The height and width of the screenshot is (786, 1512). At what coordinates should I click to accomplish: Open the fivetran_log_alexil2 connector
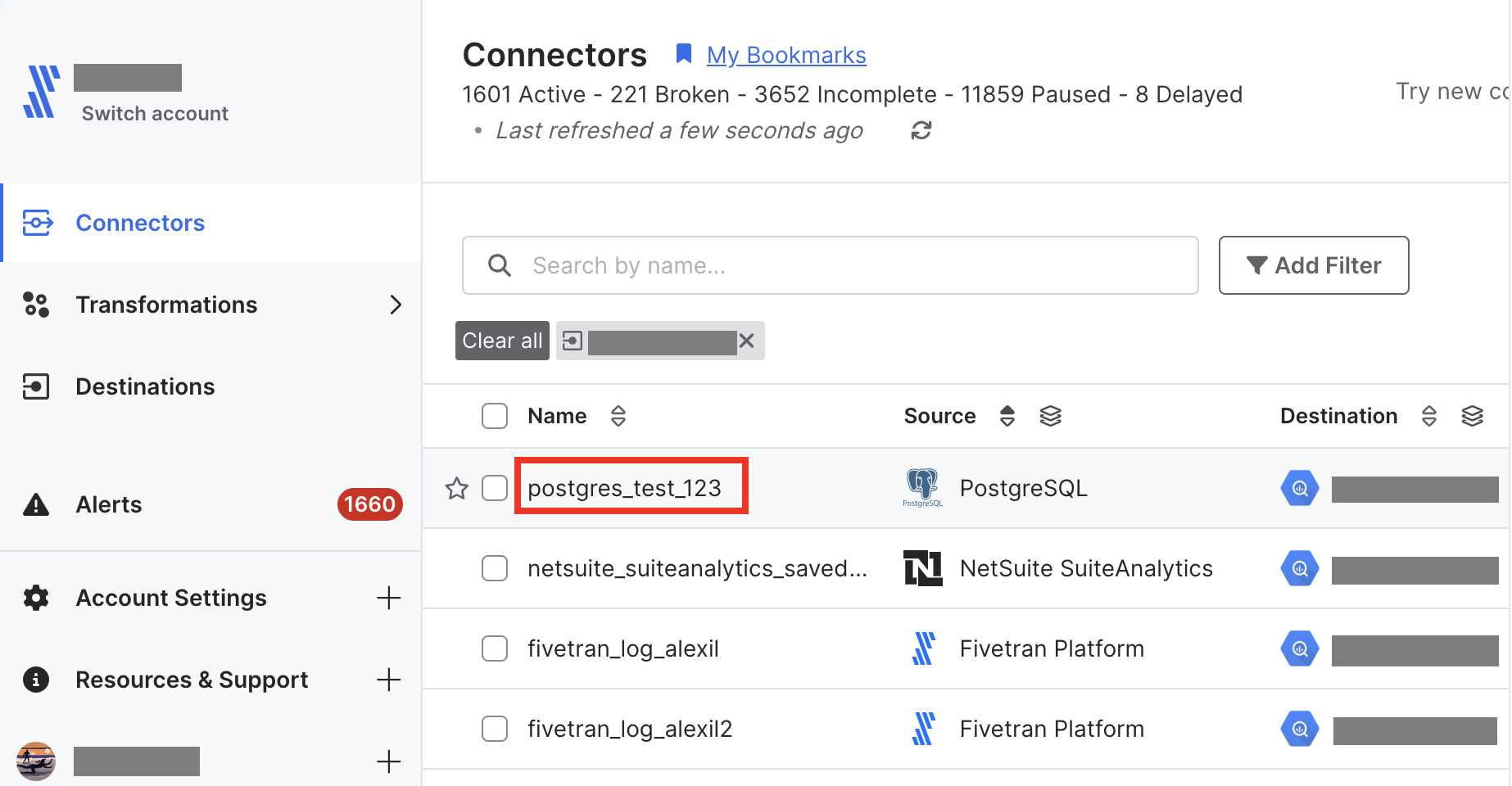(x=630, y=729)
